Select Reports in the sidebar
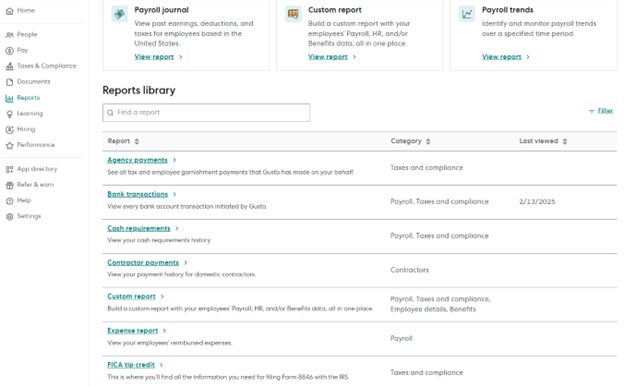 (x=28, y=98)
